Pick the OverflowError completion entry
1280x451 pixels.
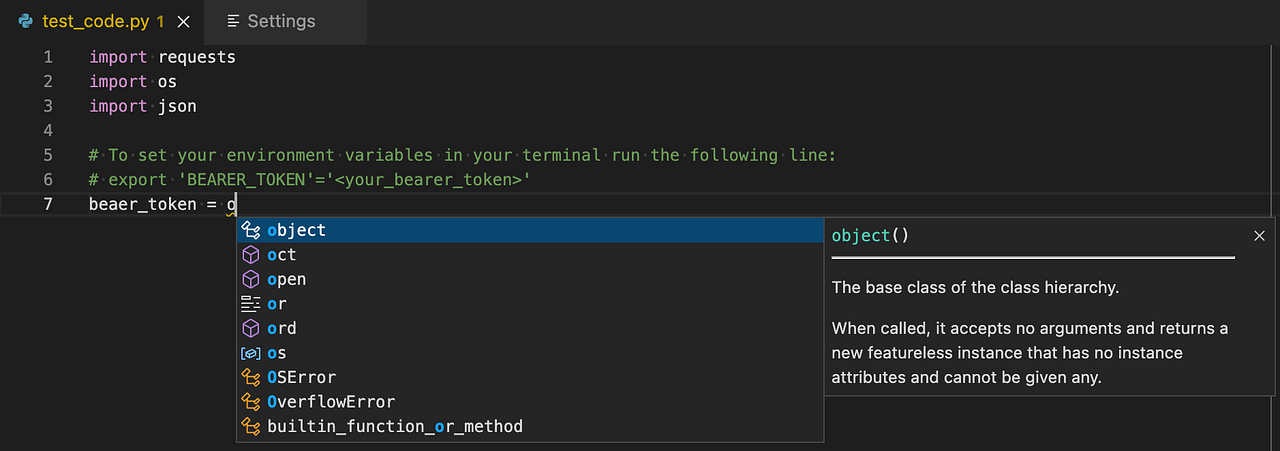(x=331, y=402)
